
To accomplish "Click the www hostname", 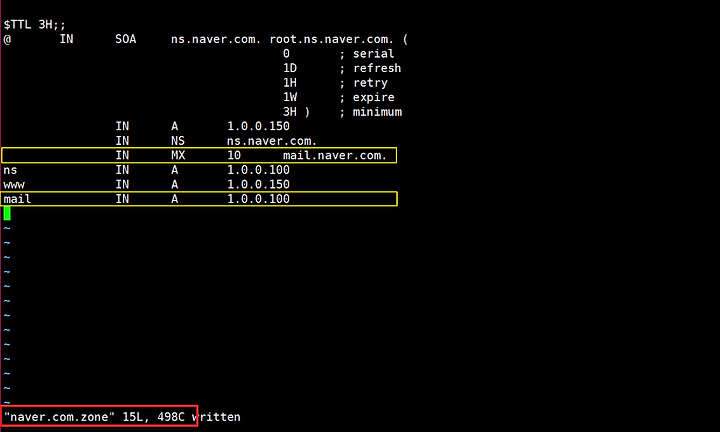I will (14, 185).
